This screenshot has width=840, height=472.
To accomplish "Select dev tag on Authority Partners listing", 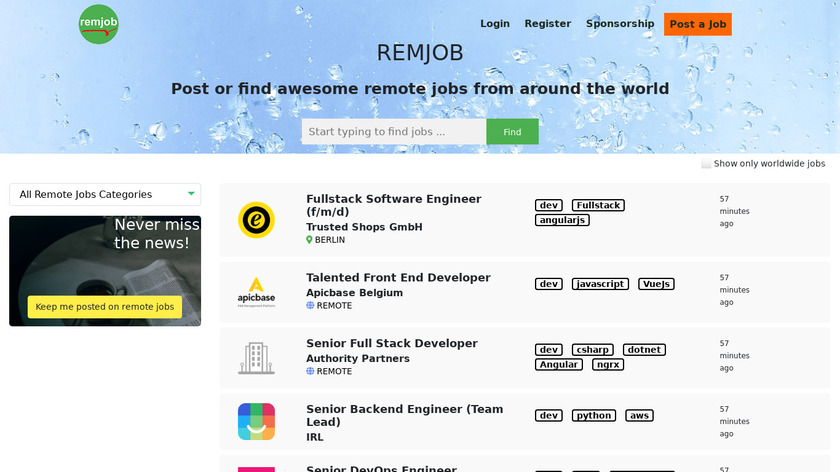I will click(x=549, y=350).
